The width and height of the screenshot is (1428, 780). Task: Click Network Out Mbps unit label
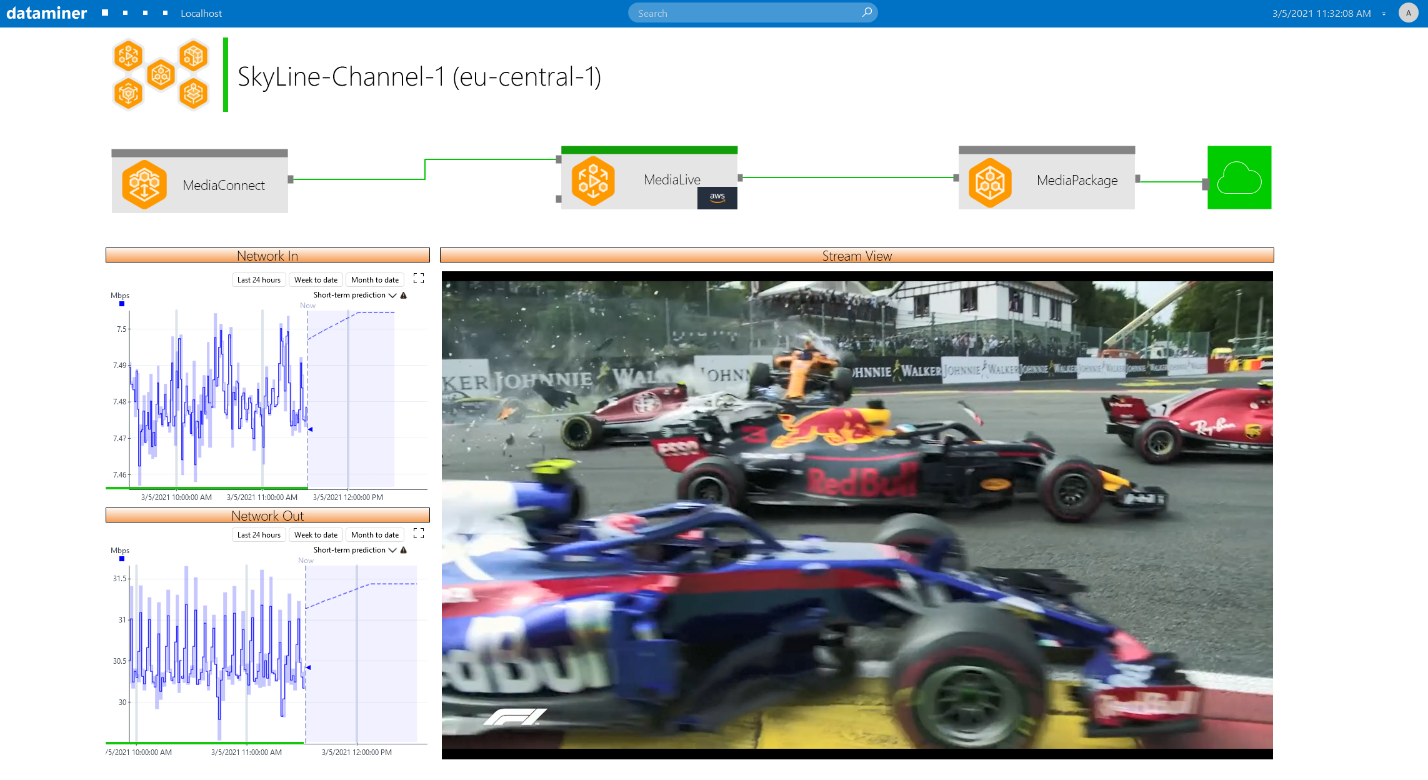(x=120, y=550)
